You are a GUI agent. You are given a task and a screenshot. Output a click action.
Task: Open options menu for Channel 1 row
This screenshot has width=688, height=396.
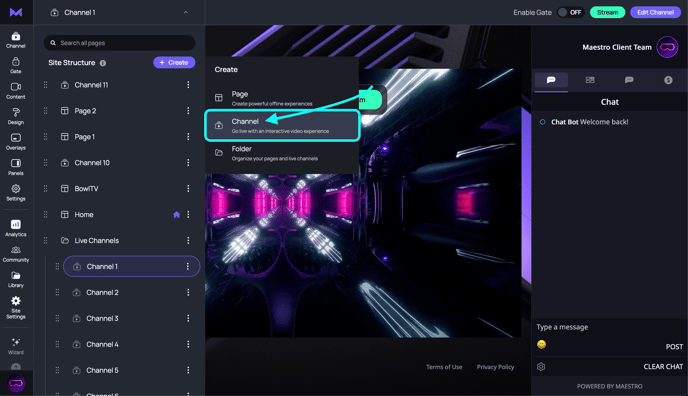188,266
